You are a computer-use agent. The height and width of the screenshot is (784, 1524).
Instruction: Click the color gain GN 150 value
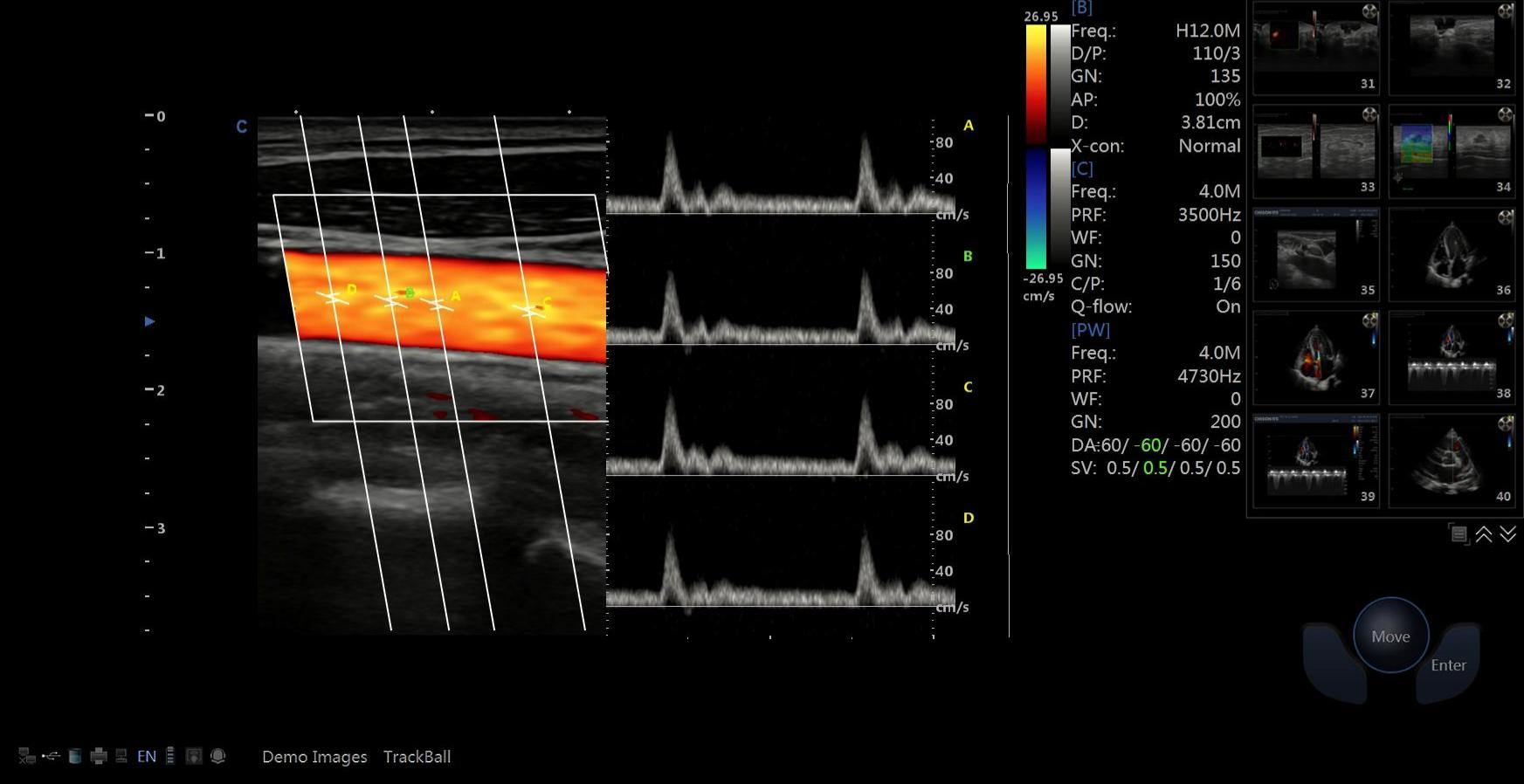click(x=1225, y=261)
